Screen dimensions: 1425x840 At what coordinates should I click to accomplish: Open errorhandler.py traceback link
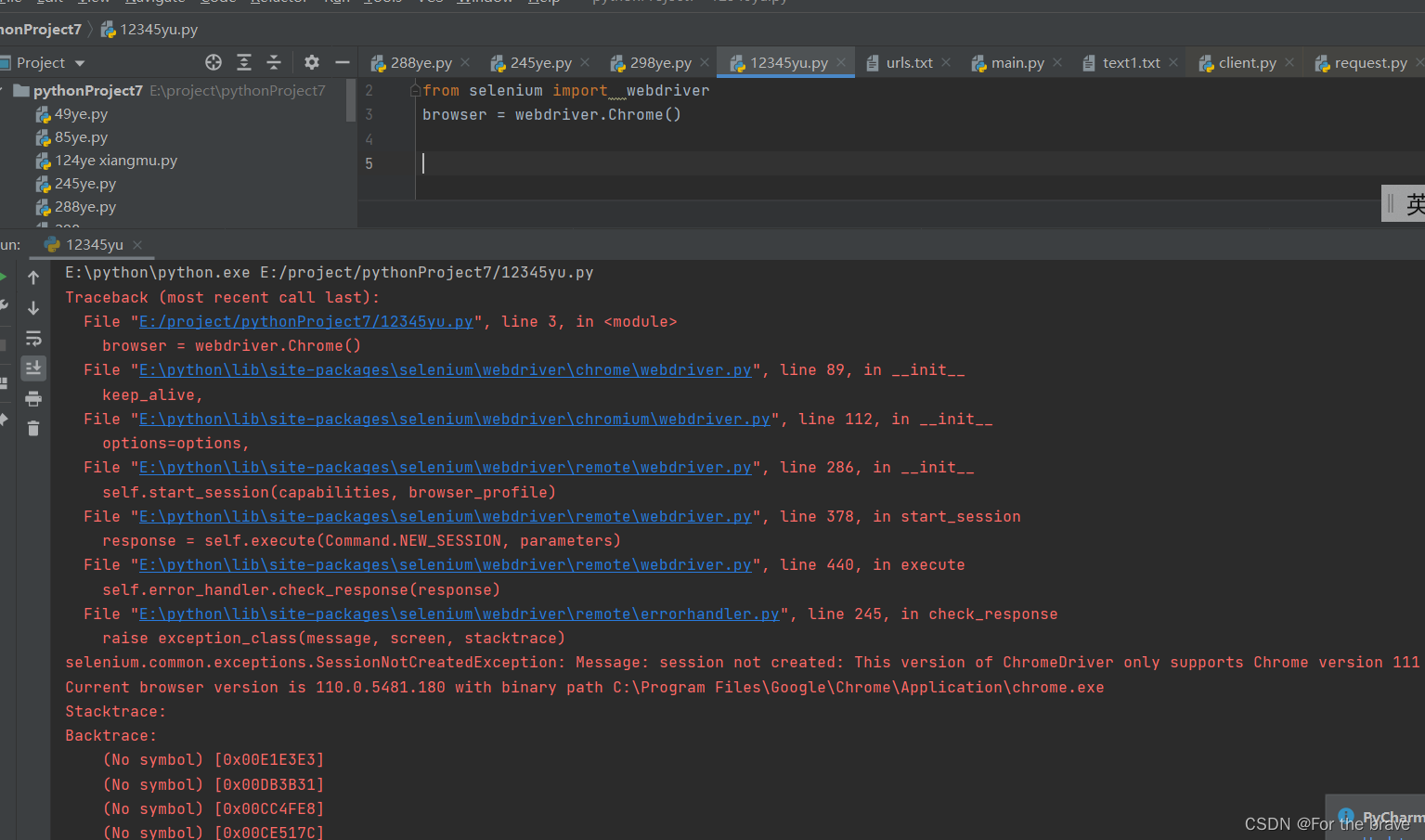point(460,614)
